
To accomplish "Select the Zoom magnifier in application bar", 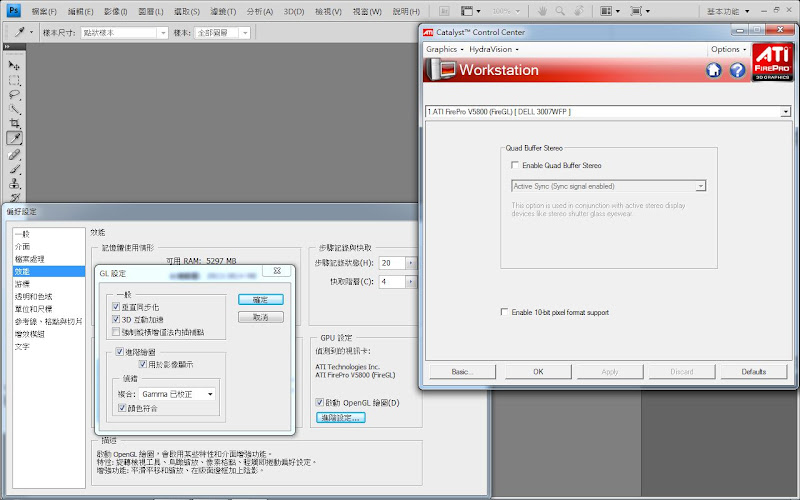I will 560,11.
